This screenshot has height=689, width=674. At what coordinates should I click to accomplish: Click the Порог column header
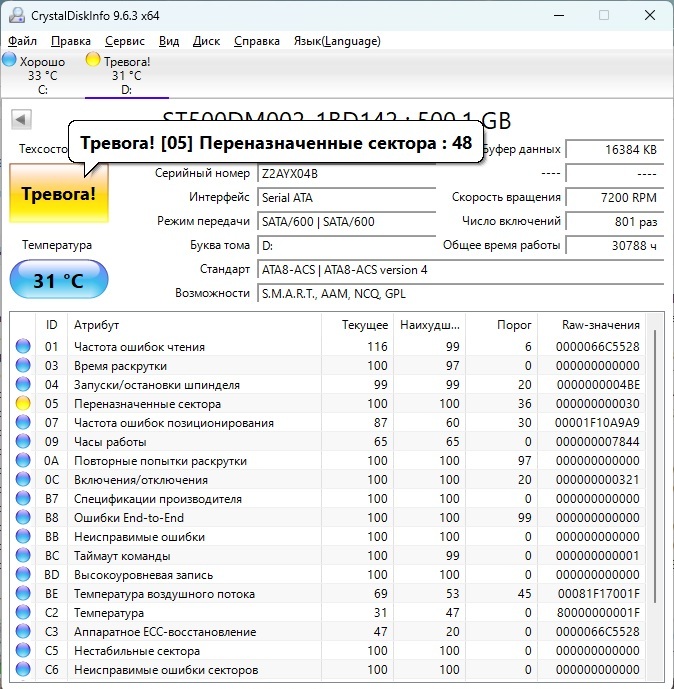coord(502,325)
